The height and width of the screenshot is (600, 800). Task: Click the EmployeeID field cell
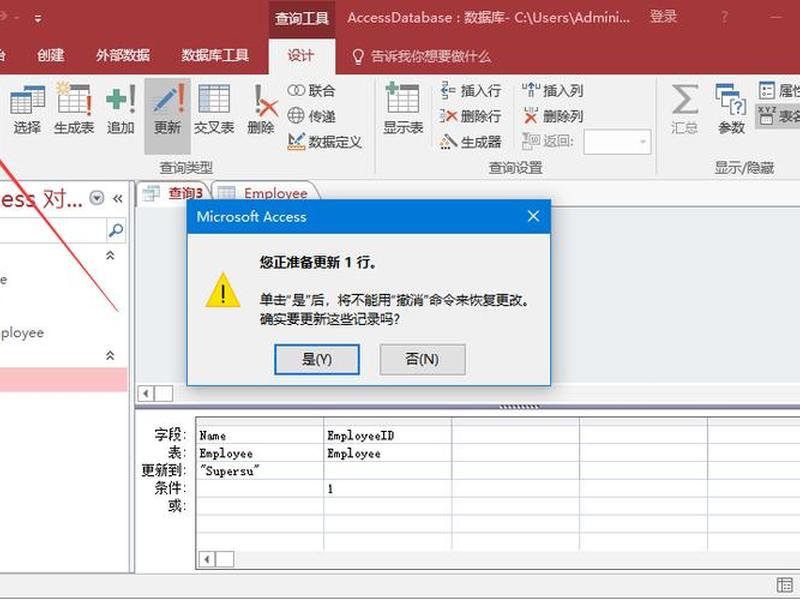(x=388, y=435)
